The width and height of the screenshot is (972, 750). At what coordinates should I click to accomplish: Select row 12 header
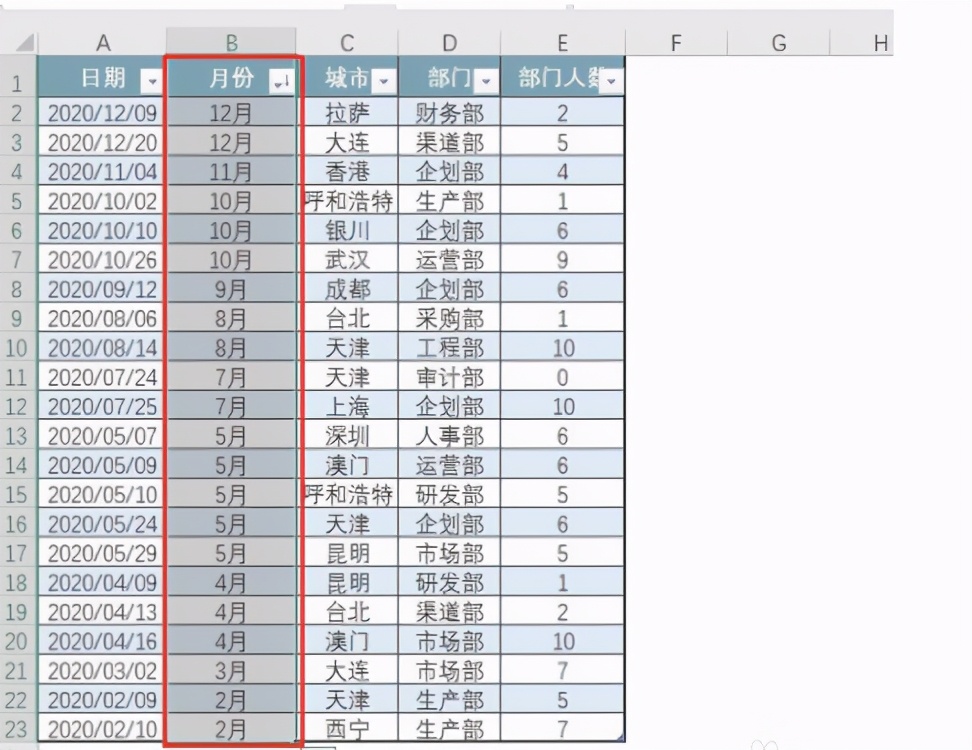(17, 407)
